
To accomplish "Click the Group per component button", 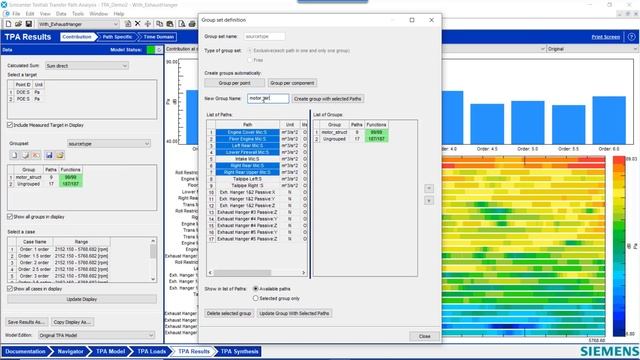I will [x=292, y=83].
